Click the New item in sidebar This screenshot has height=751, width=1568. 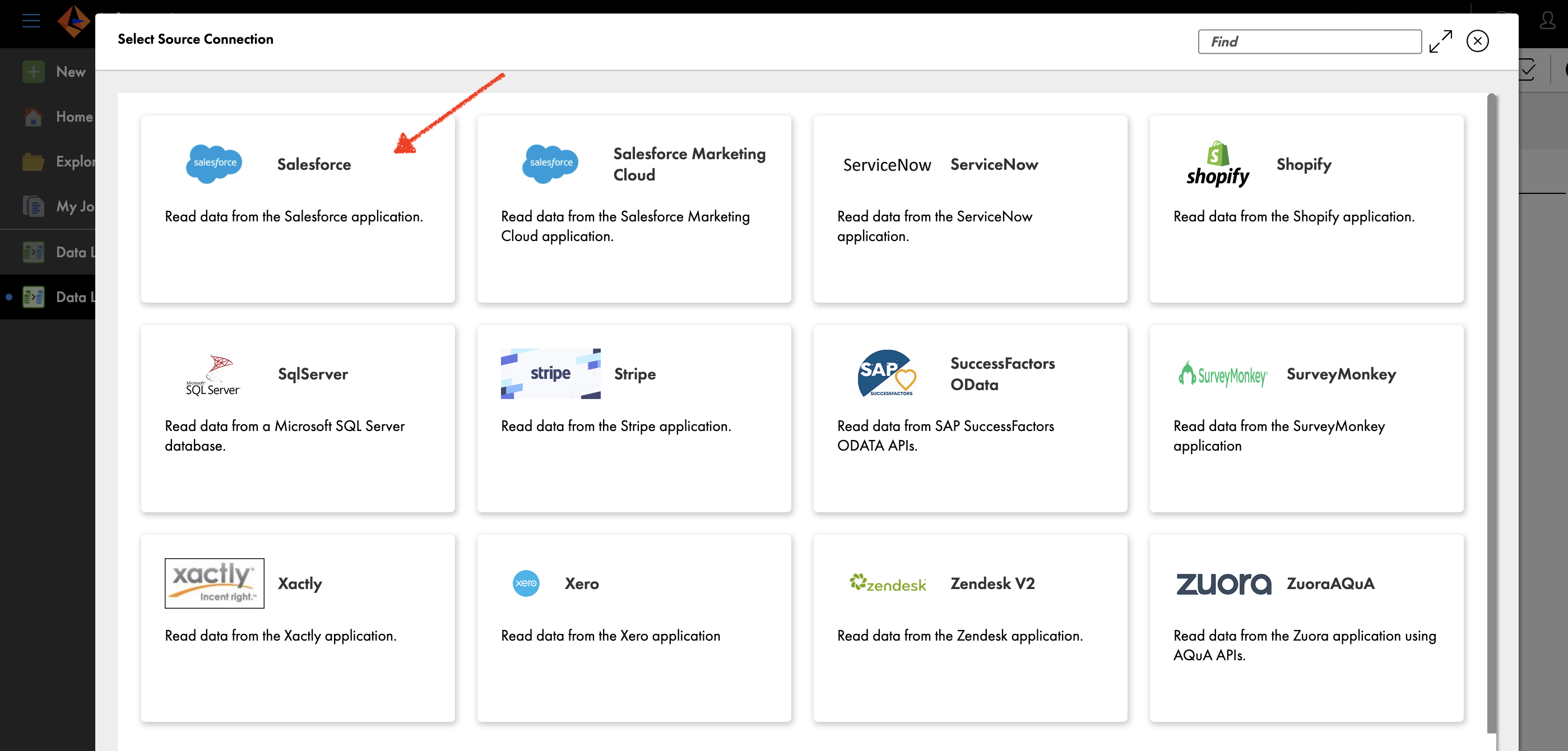(70, 72)
